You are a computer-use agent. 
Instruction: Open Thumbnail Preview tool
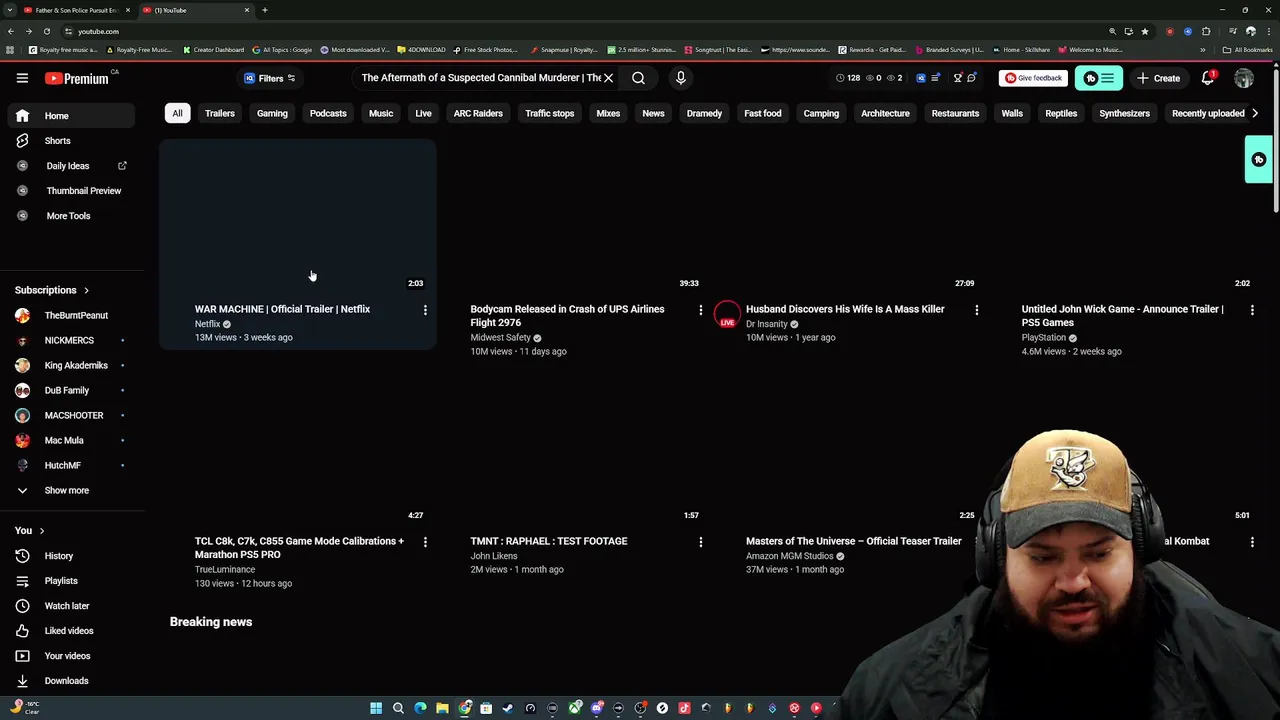click(x=72, y=191)
